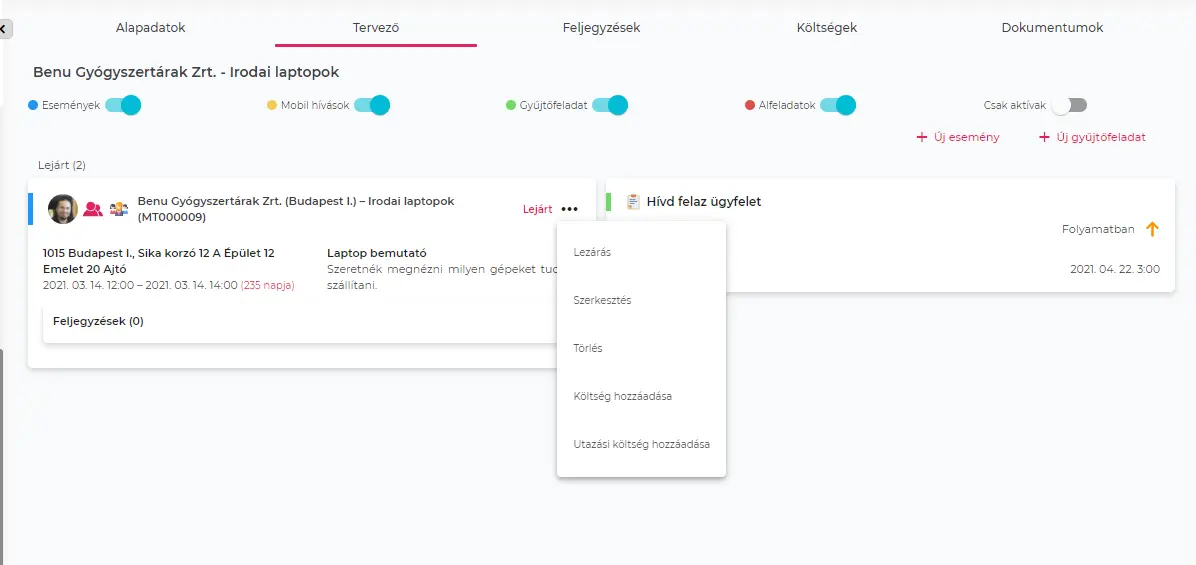Expand the Feljegyzések (0) section
1196x565 pixels.
98,322
